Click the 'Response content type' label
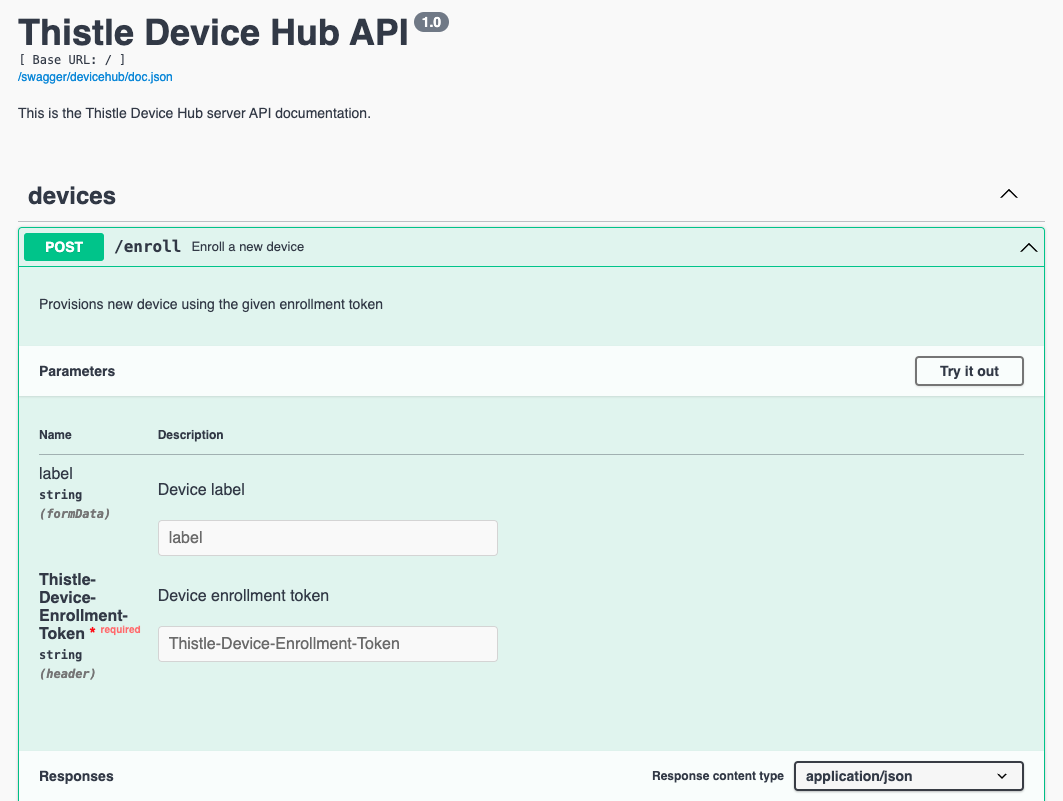1063x801 pixels. tap(718, 776)
